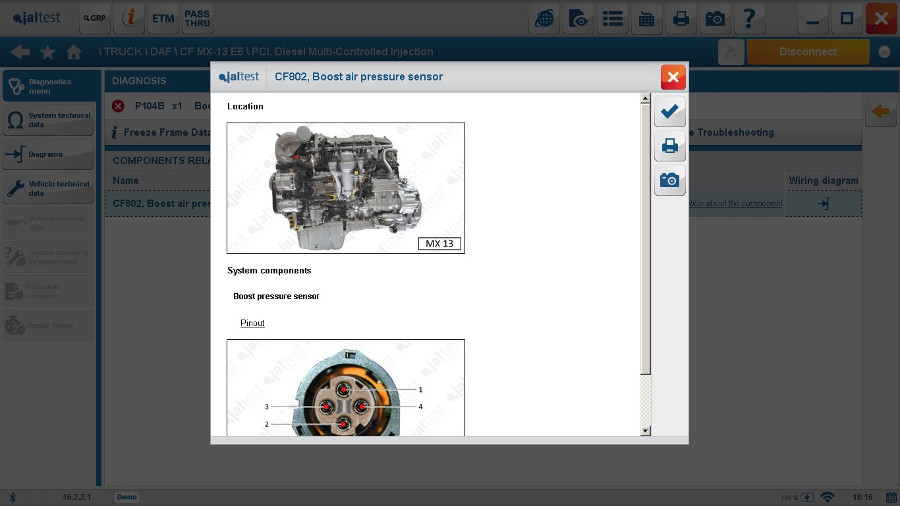Minimize the Jaltest window
Viewport: 900px width, 506px height.
click(813, 19)
